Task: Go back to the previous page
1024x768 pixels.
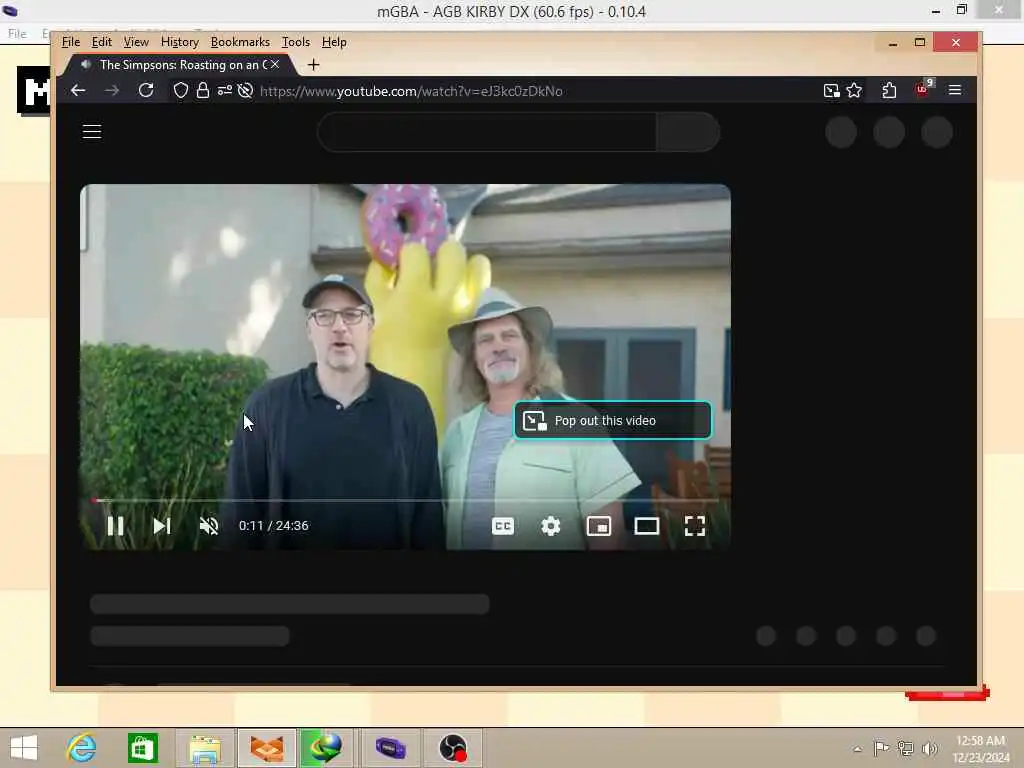Action: [x=78, y=91]
